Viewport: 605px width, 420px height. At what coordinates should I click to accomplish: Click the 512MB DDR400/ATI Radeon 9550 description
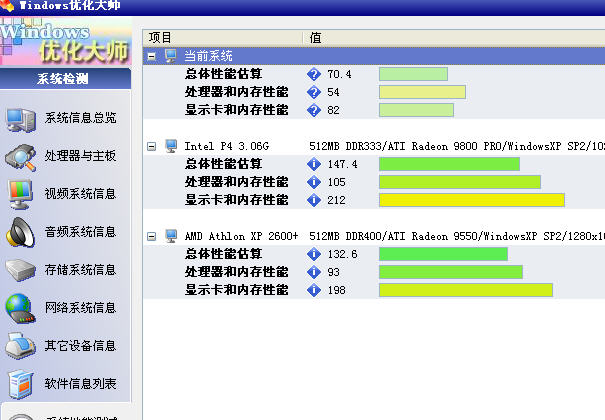tap(457, 236)
